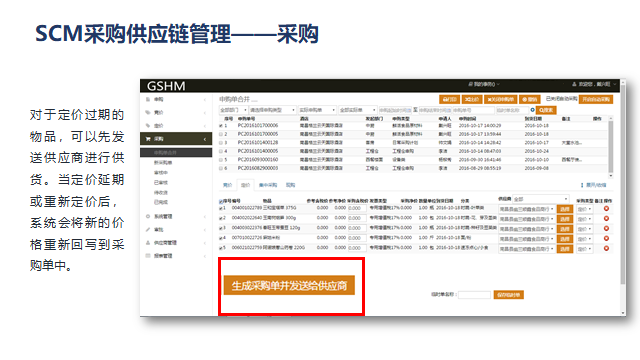Click the user icon in top-right header
This screenshot has width=640, height=360.
pyautogui.click(x=574, y=84)
